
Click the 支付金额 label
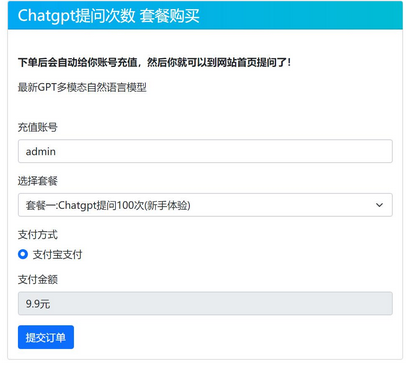(38, 279)
